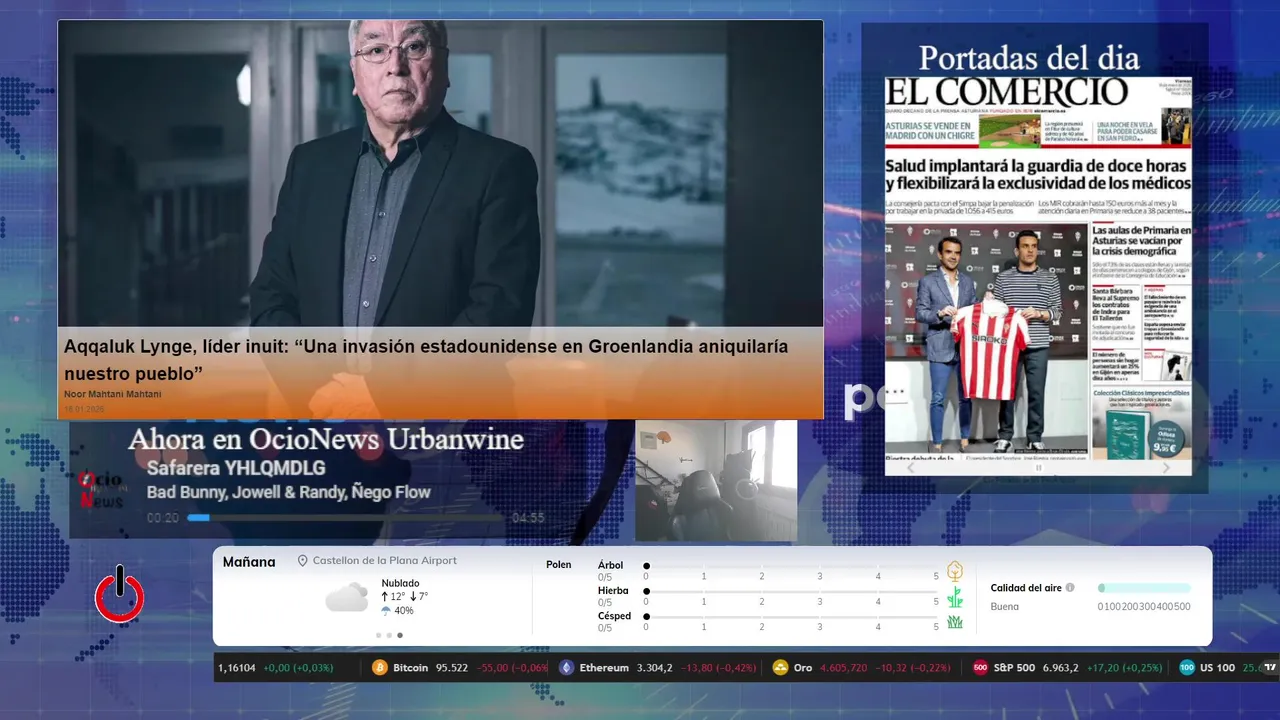Click Portadas del dia title
This screenshot has width=1280, height=720.
(x=1029, y=57)
